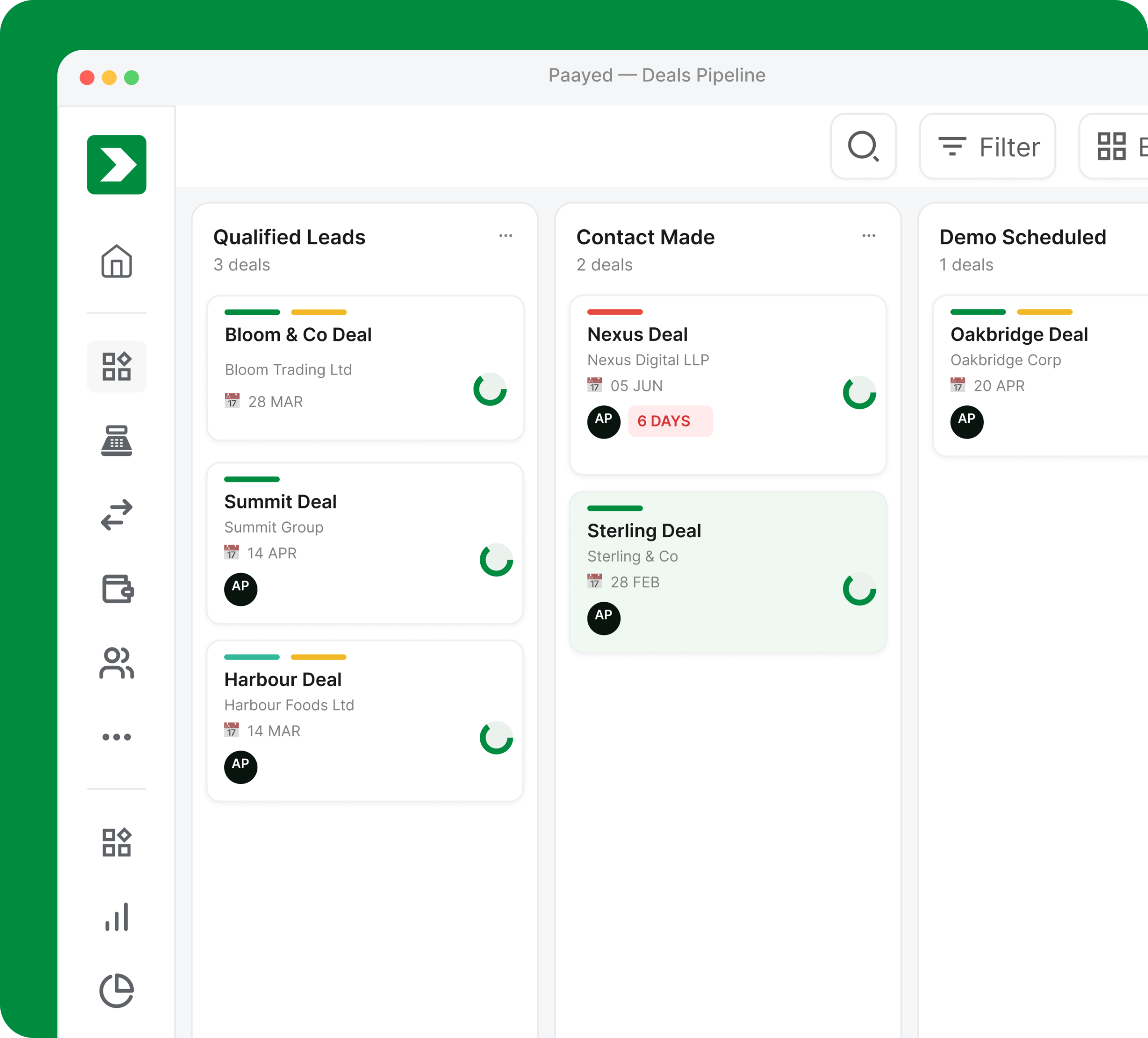
Task: Click calendar icon next to 05 JUN
Action: coord(595,385)
